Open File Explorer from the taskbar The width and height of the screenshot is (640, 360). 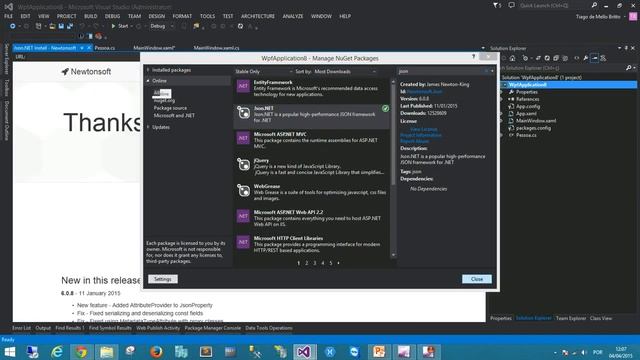click(x=107, y=352)
